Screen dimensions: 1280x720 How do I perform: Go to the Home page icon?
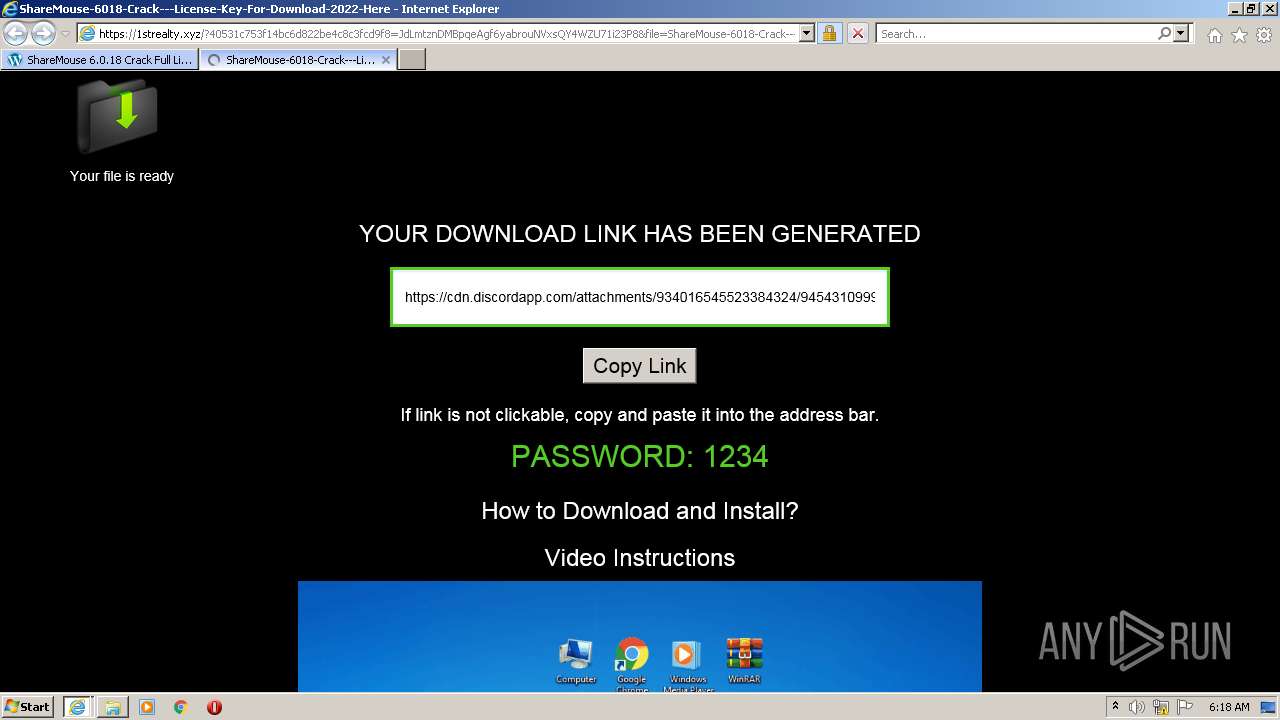coord(1214,35)
